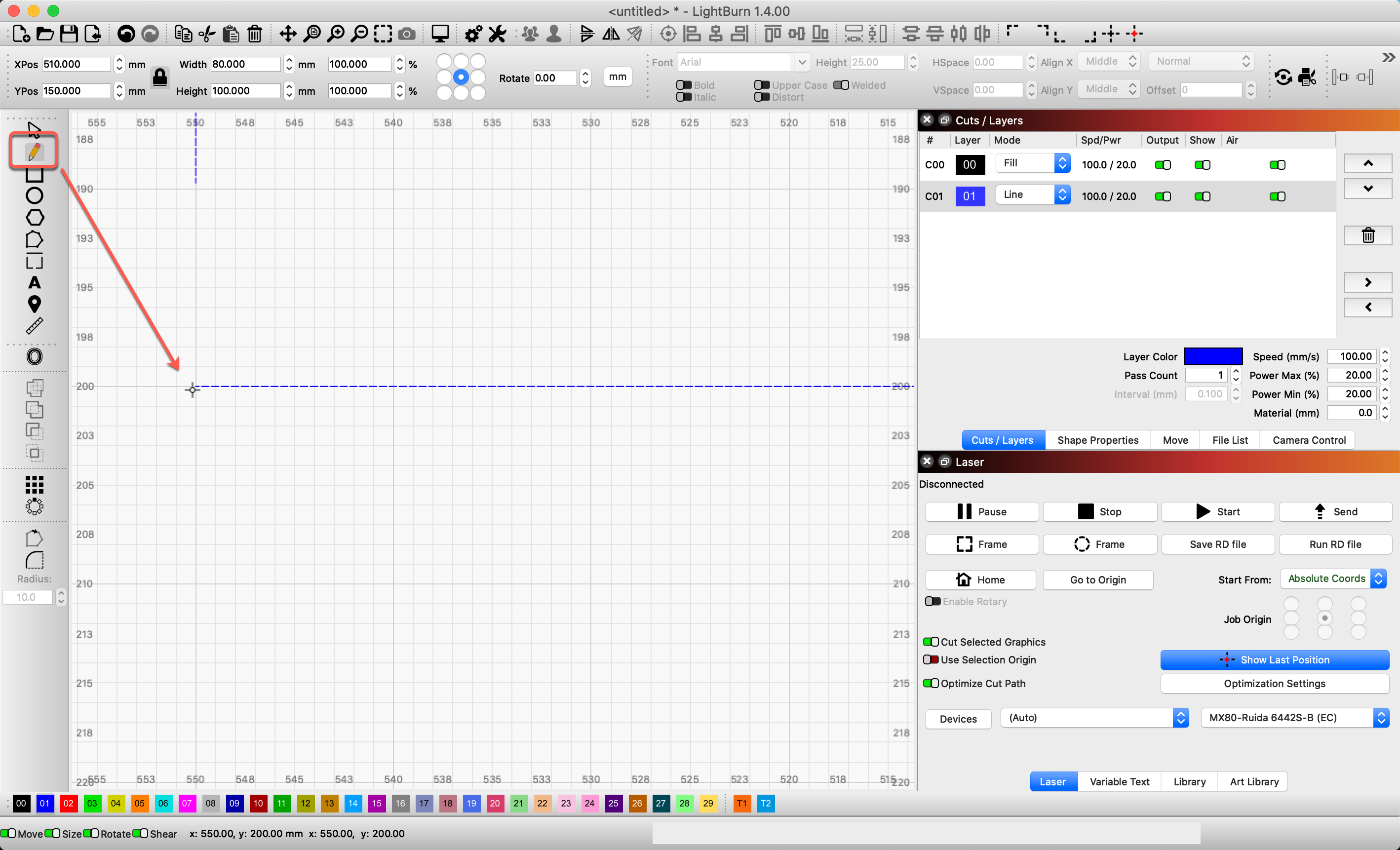This screenshot has height=850, width=1400.
Task: Click the Optimization Settings button
Action: click(x=1274, y=684)
